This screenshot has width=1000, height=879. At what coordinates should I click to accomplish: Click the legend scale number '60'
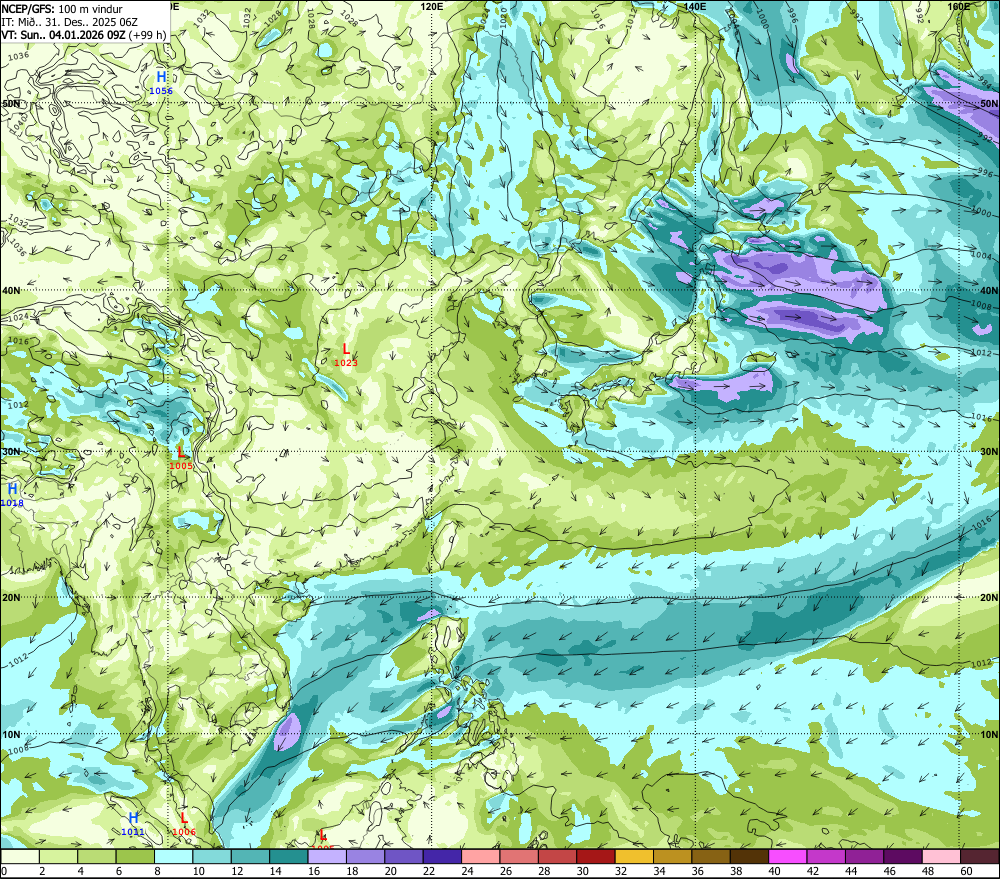coord(966,871)
